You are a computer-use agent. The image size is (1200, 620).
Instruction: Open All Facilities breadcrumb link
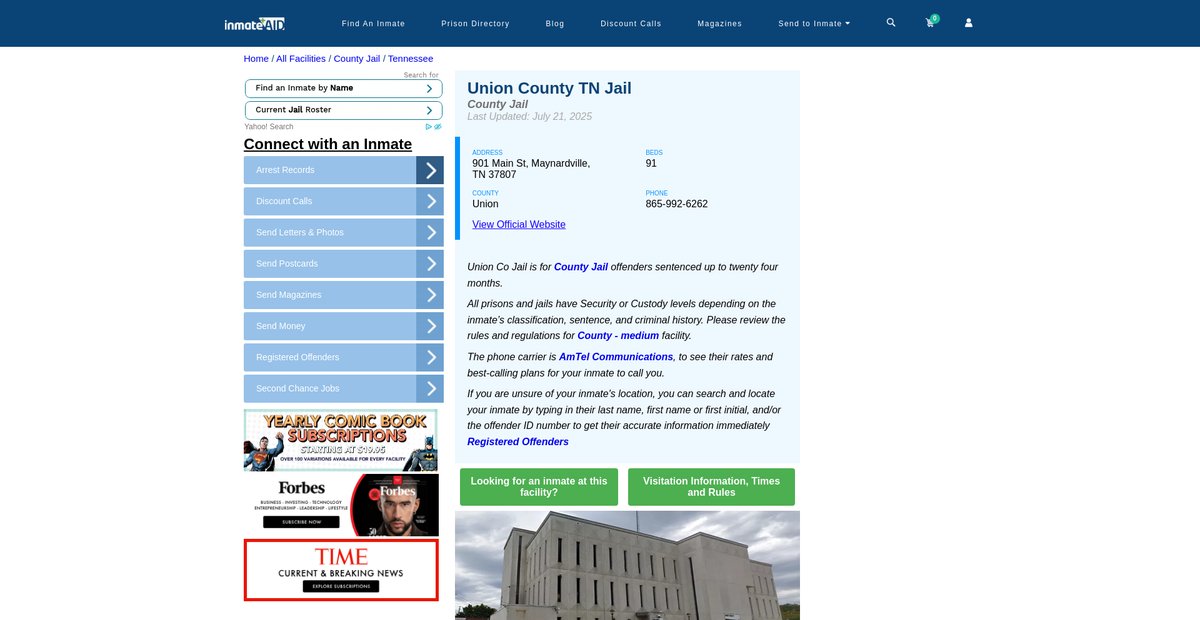pos(301,59)
